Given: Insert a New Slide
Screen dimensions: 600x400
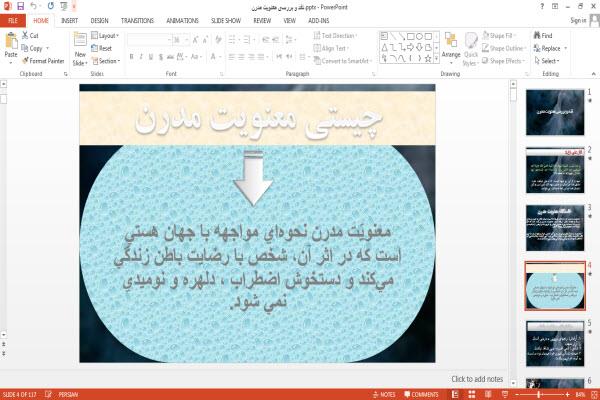Looking at the screenshot, I should coord(80,50).
